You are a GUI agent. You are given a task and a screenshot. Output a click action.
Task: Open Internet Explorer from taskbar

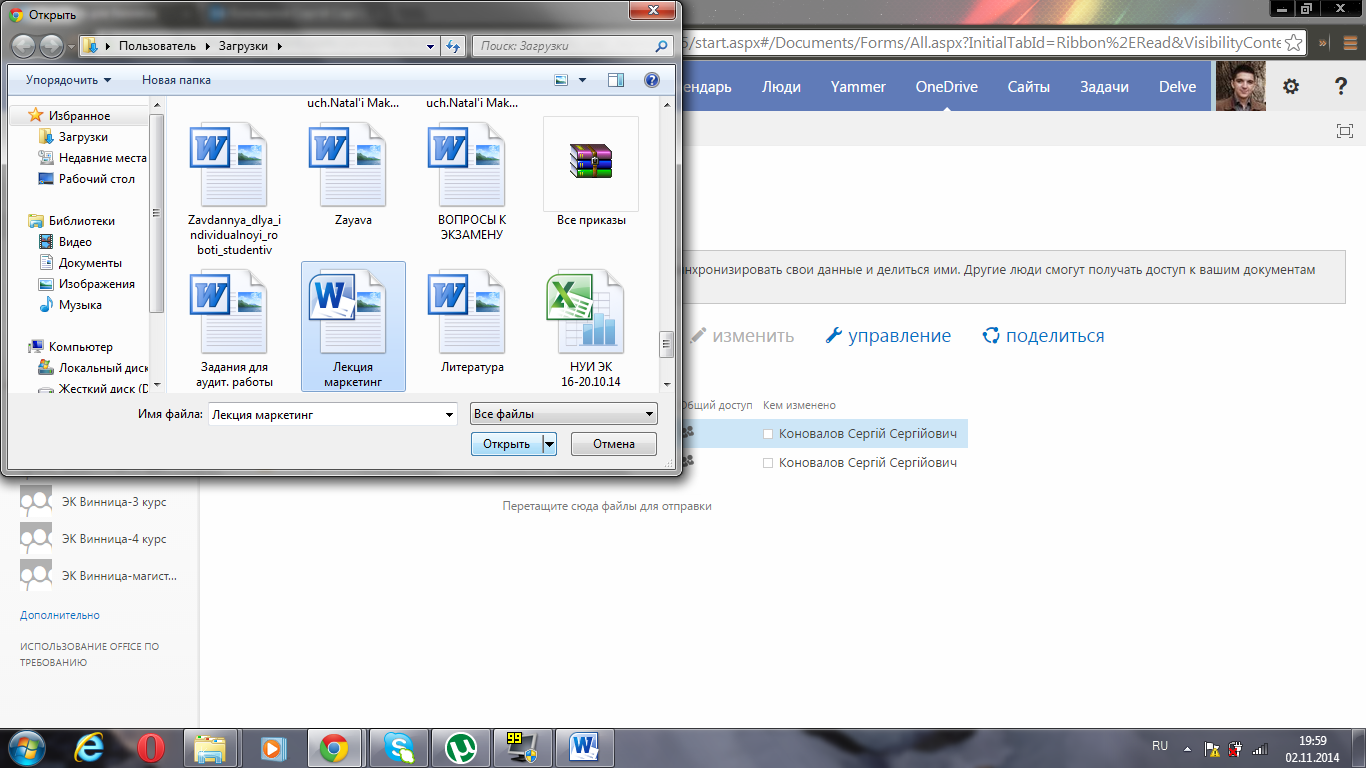point(89,747)
